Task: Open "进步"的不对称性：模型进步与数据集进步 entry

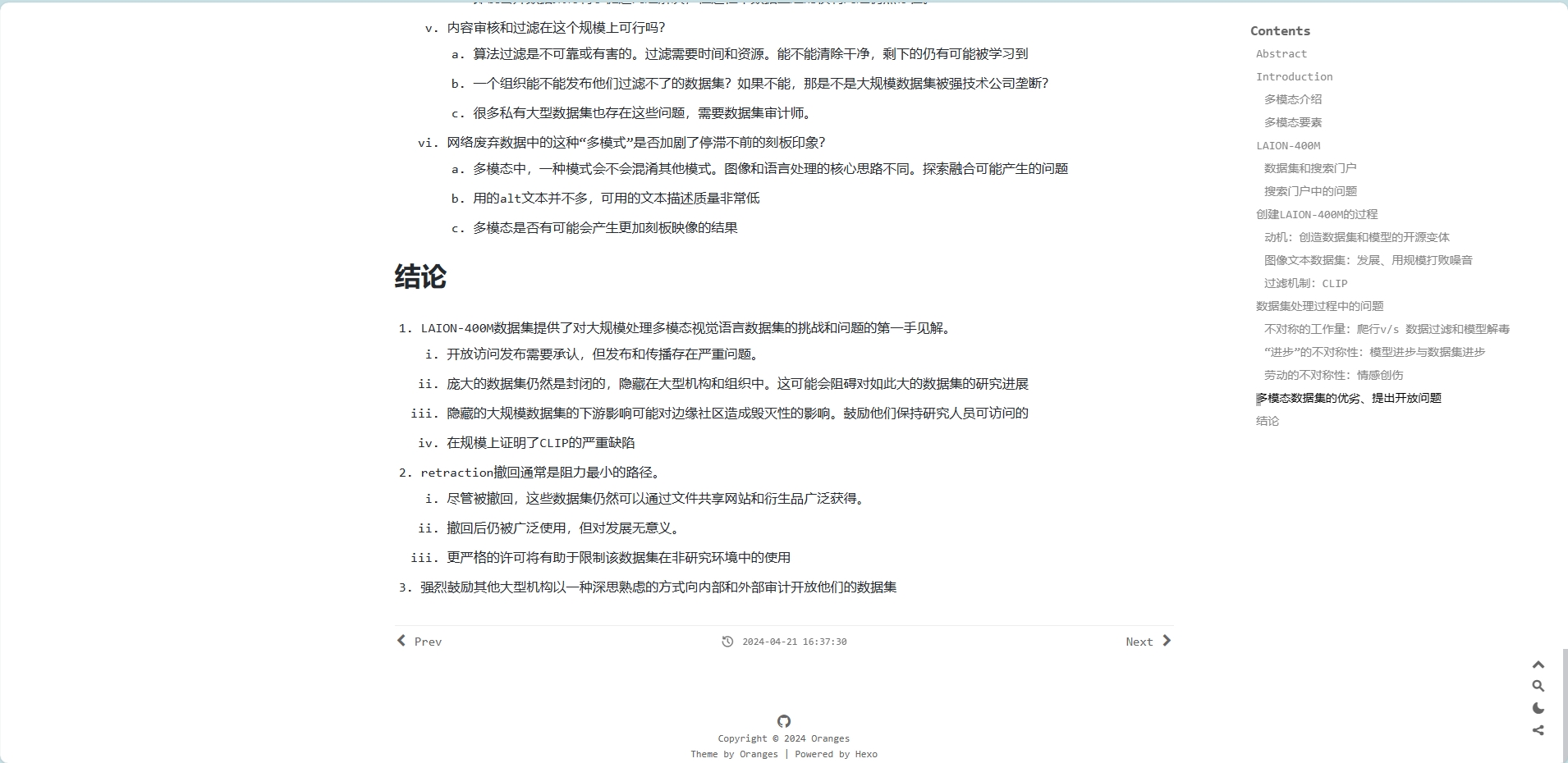Action: (1375, 352)
